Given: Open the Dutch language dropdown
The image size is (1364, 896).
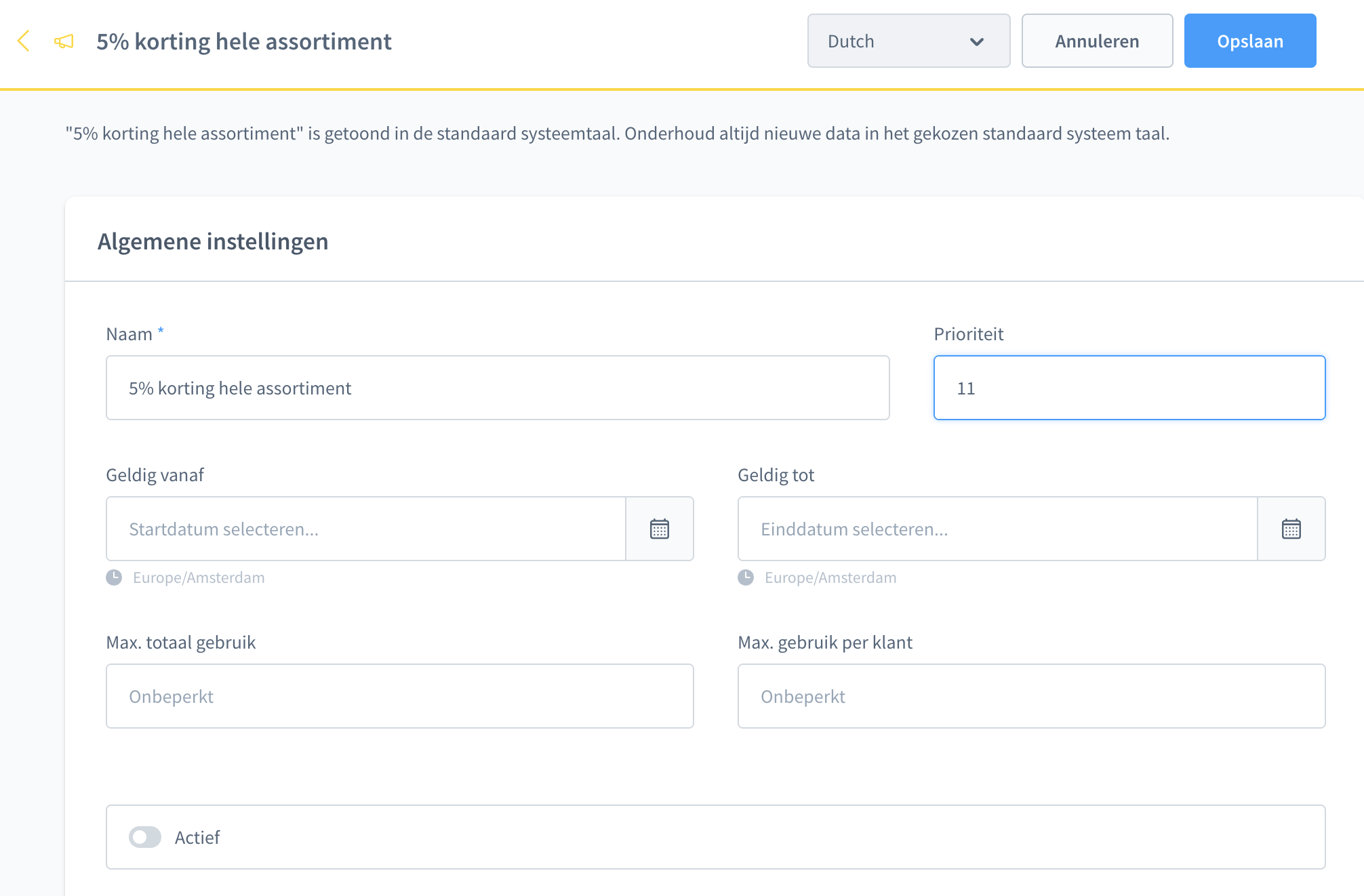Looking at the screenshot, I should (908, 41).
